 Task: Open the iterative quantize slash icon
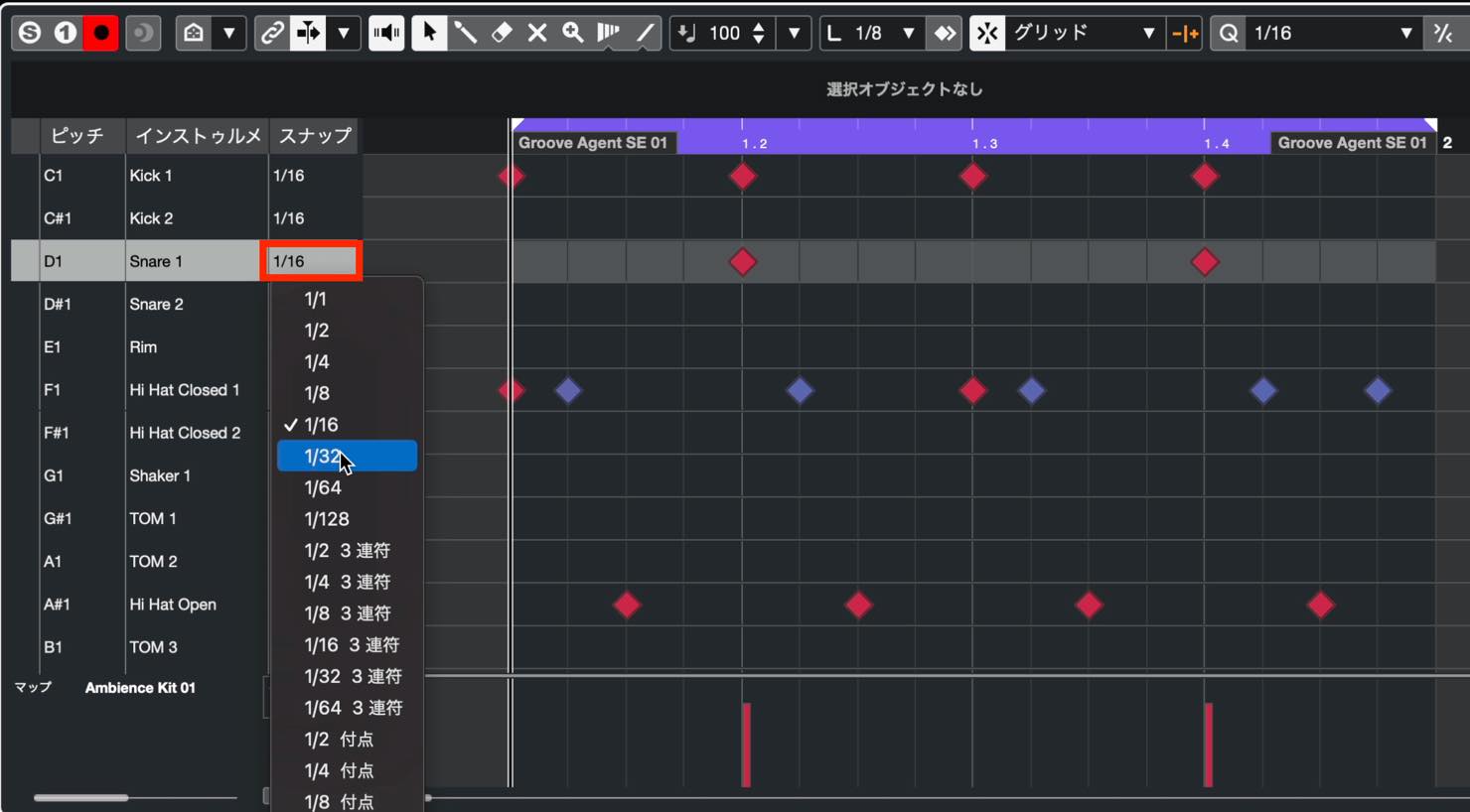click(x=1443, y=33)
